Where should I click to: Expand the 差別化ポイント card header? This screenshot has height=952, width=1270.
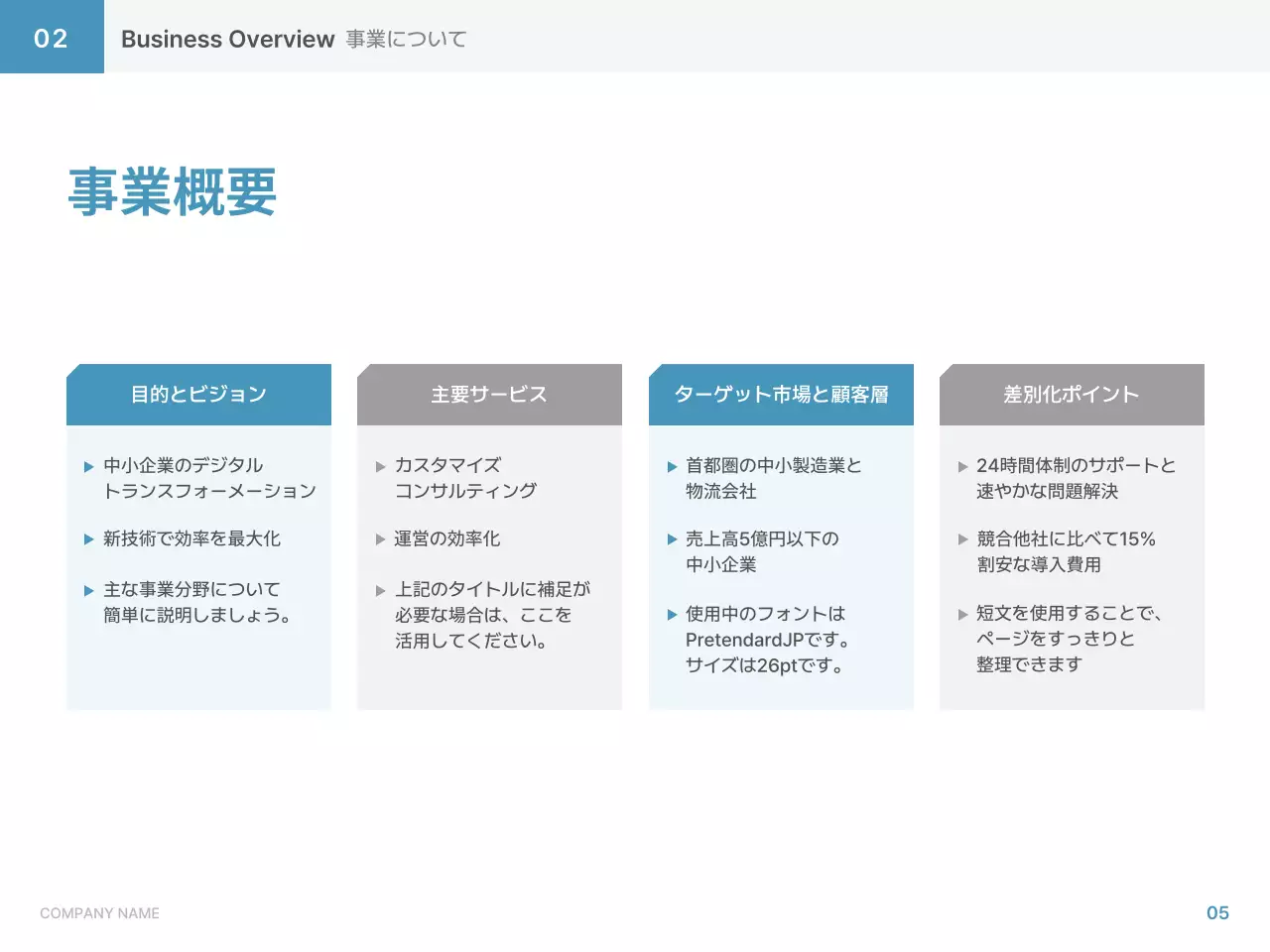1072,394
